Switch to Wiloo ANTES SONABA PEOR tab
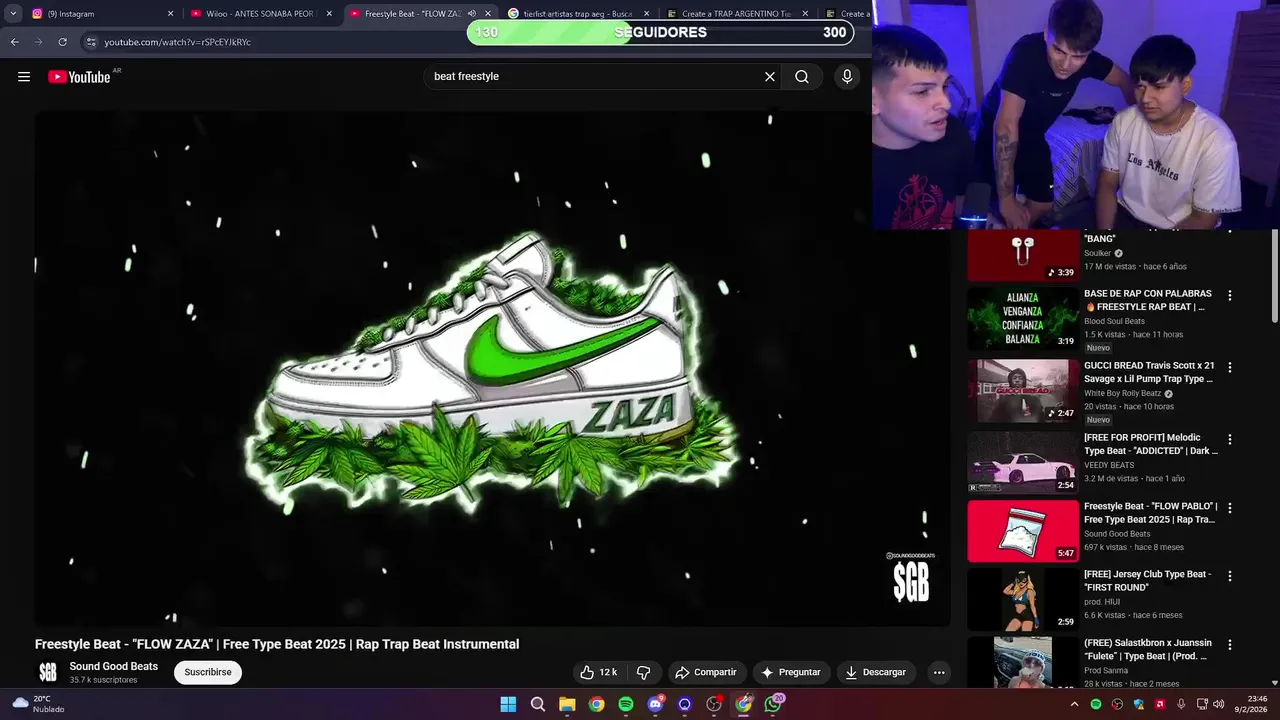Image resolution: width=1280 pixels, height=720 pixels. 262,14
